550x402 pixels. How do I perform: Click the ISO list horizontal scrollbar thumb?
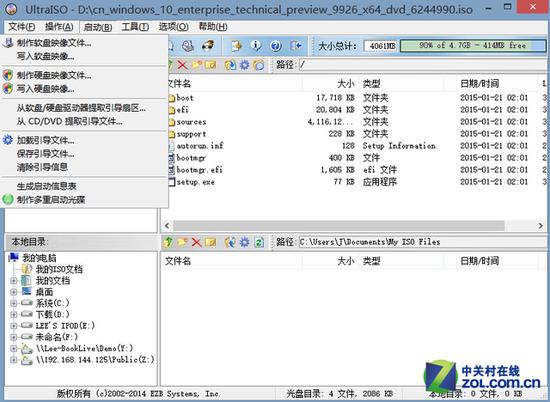point(338,226)
